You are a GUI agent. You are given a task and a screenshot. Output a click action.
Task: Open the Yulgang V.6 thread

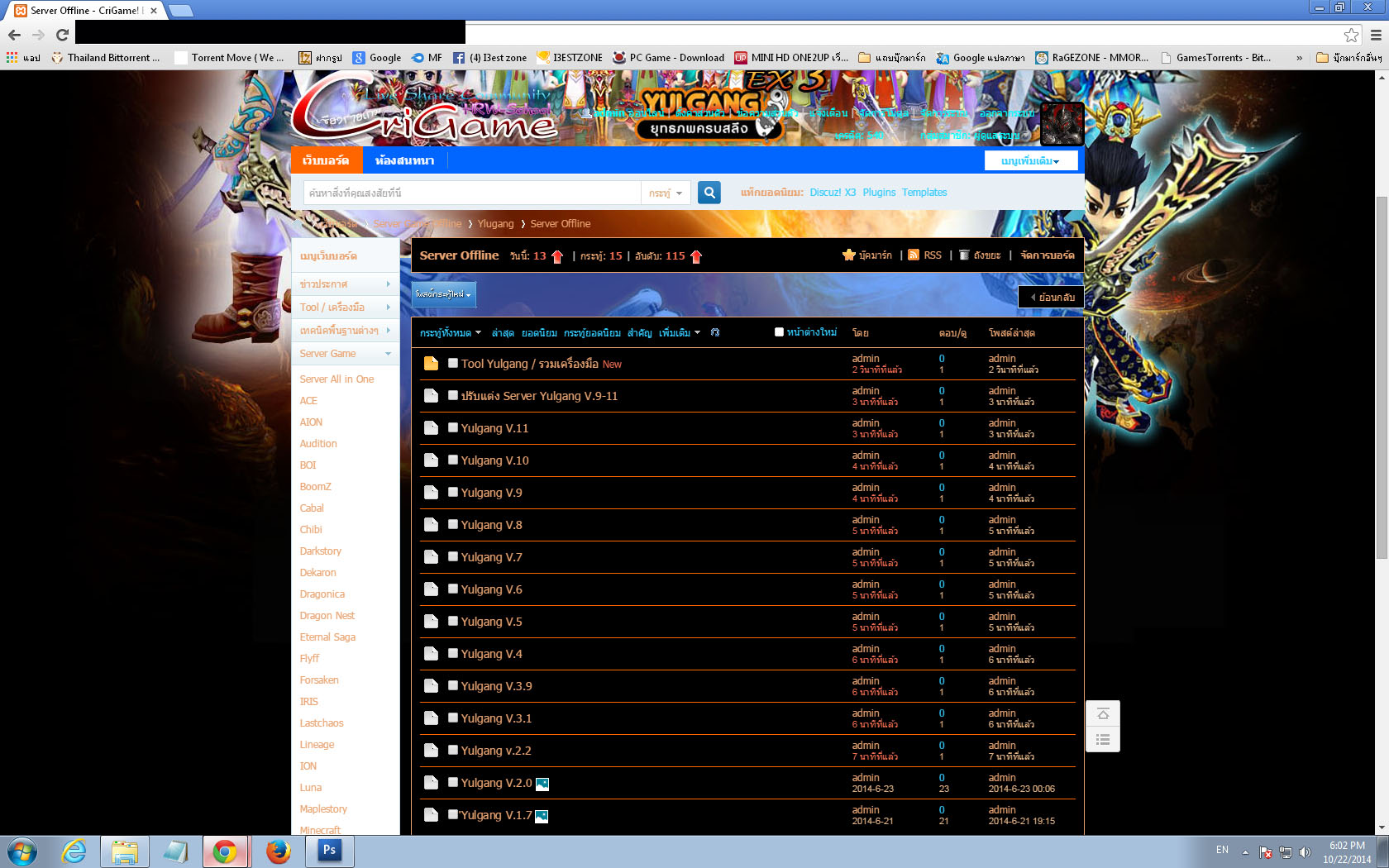[492, 589]
